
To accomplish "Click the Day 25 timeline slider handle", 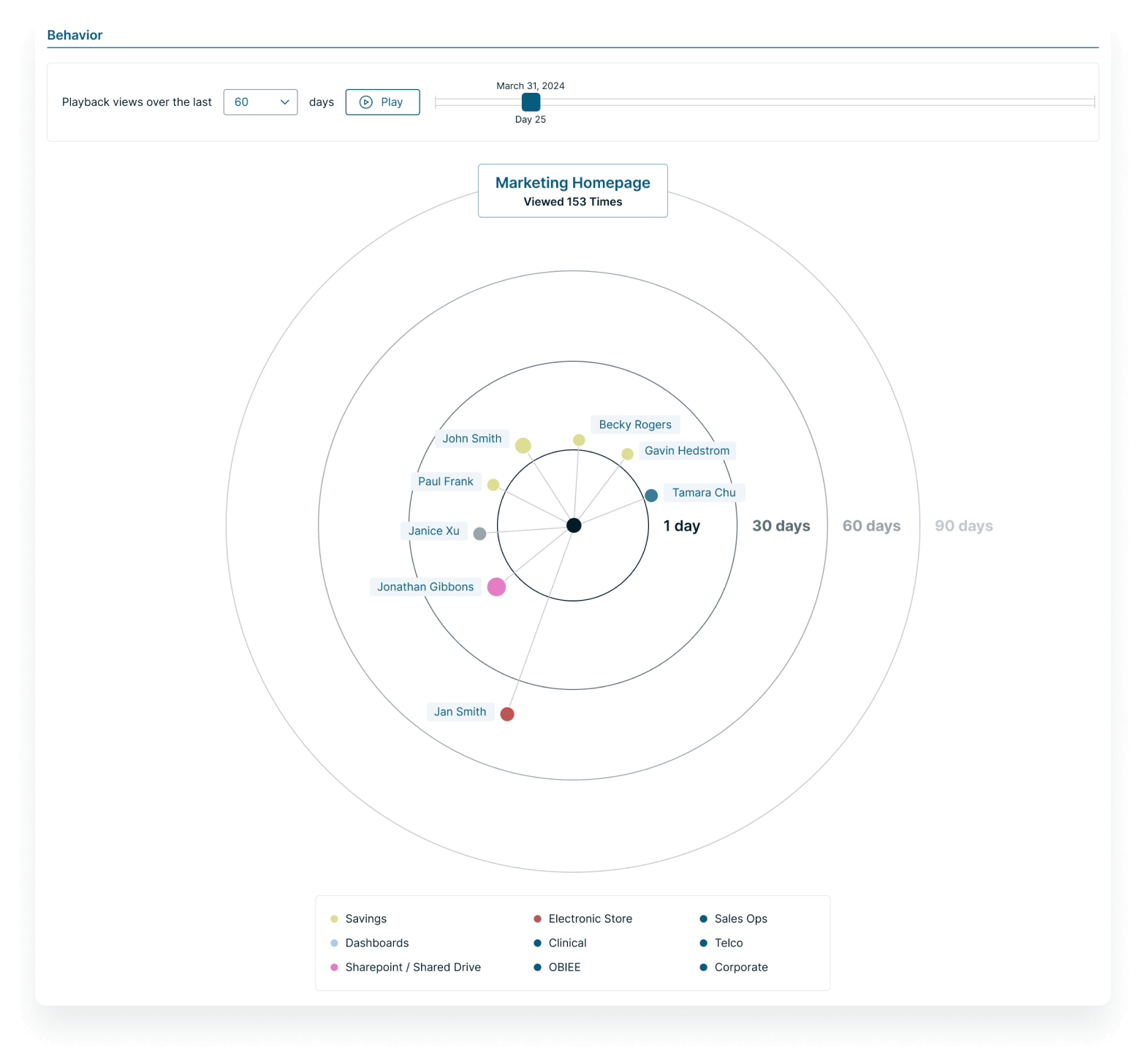I will [x=531, y=102].
